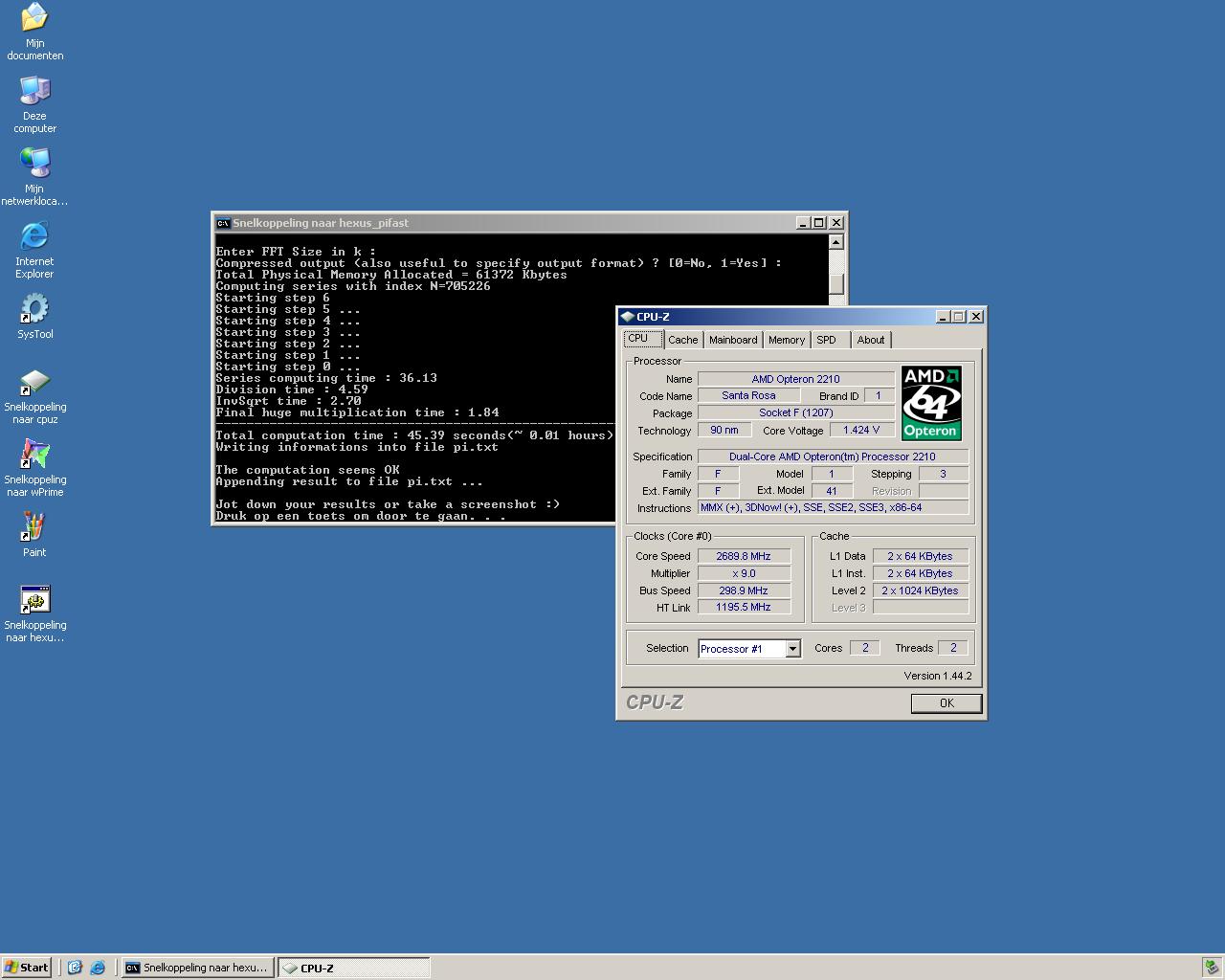Click L1 Data value 2 x 64 KBytes

coord(920,556)
